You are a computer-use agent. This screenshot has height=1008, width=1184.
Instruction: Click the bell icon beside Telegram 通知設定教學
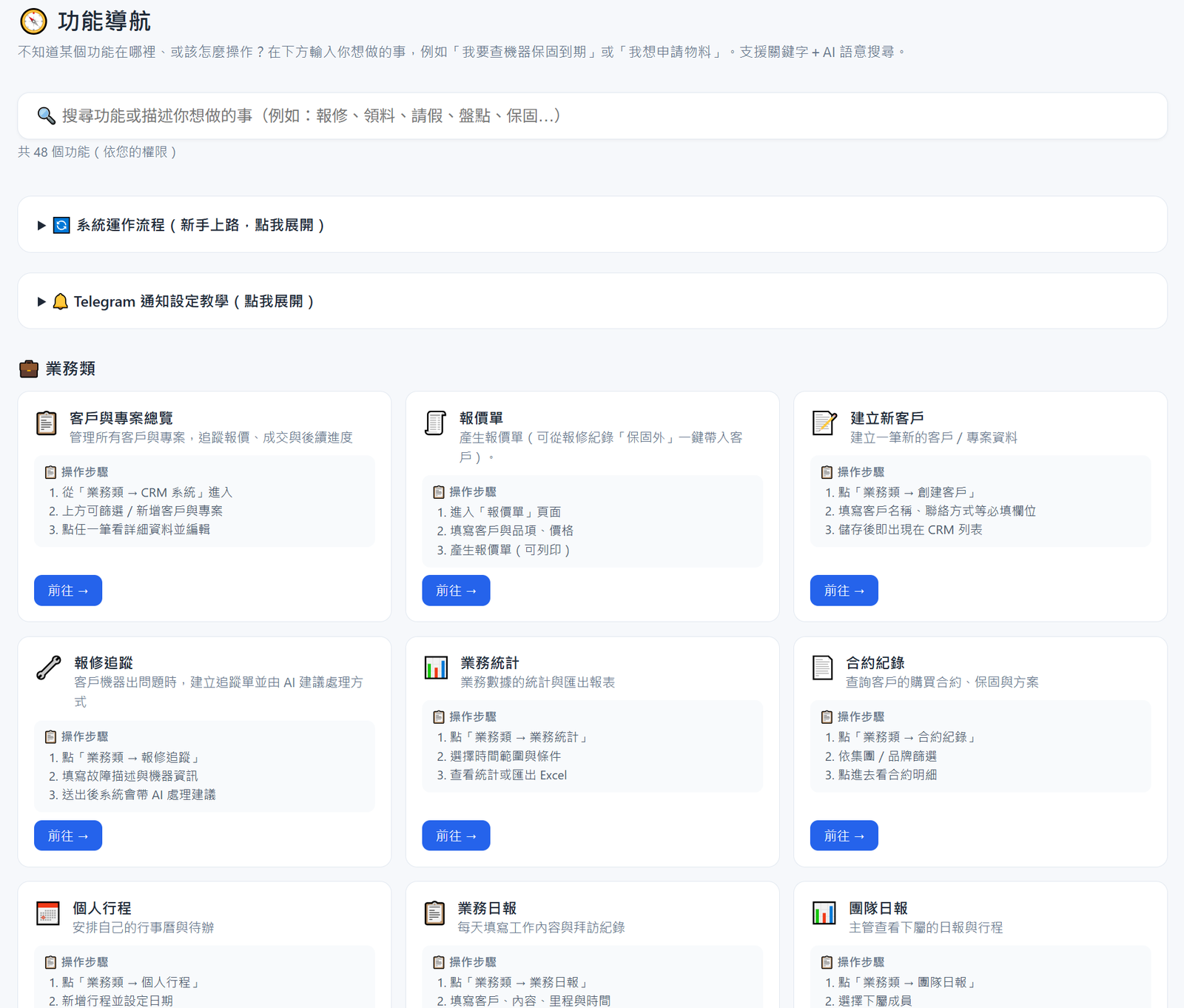point(61,301)
